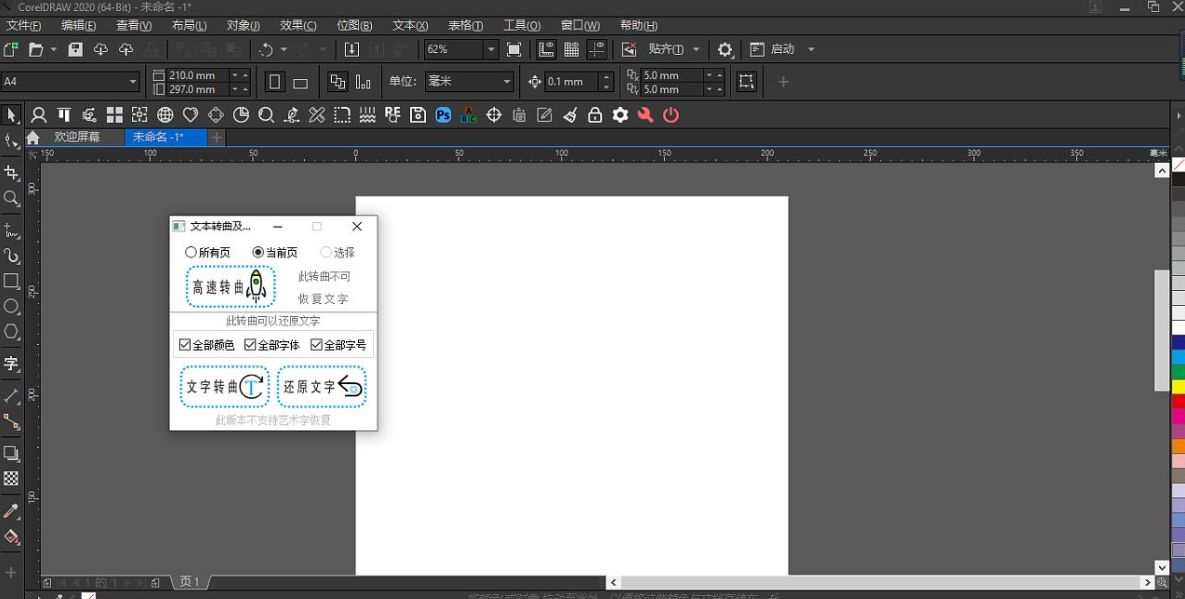Click the Ps export icon on the plugin toolbar
The image size is (1185, 599).
(444, 114)
